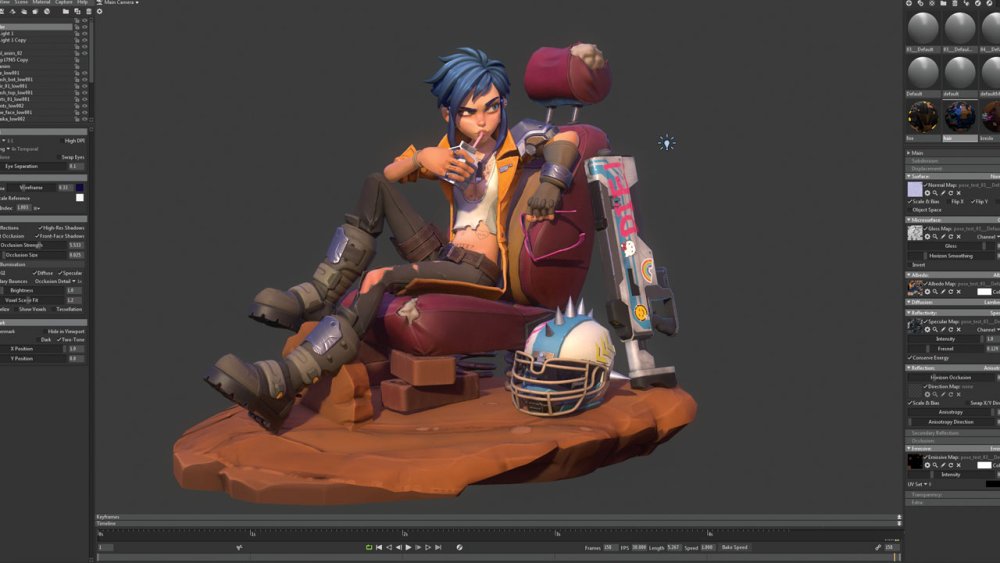Collapse the Emissive section
The image size is (1000, 563).
[909, 448]
